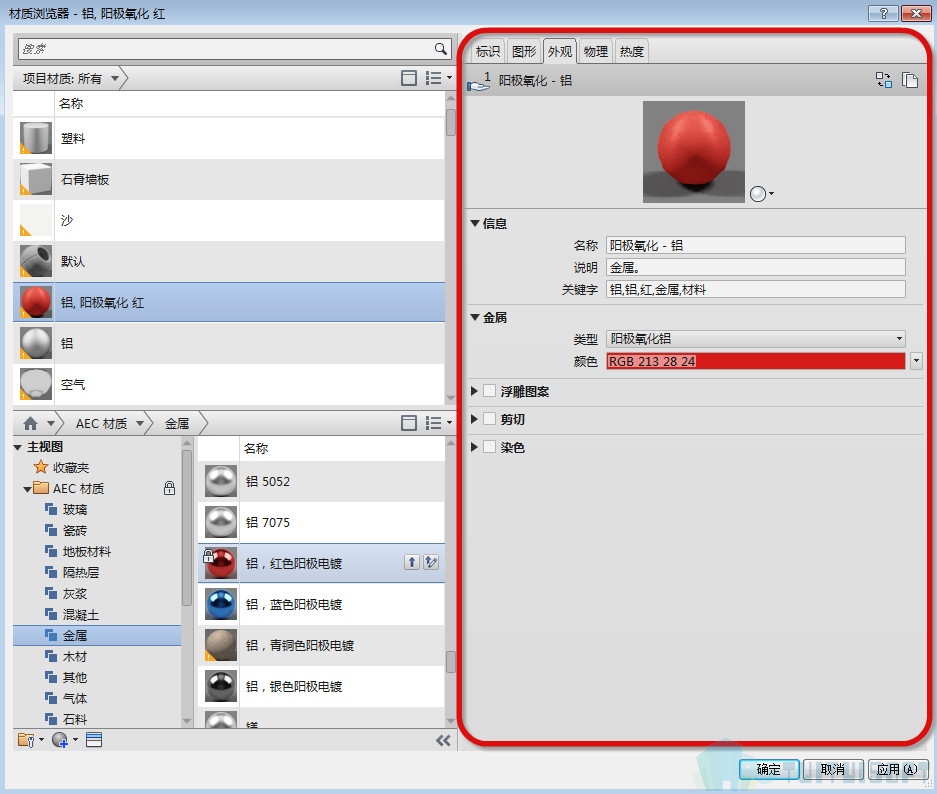This screenshot has width=937, height=794.
Task: Open the asset browser icon at bottom
Action: click(x=94, y=740)
